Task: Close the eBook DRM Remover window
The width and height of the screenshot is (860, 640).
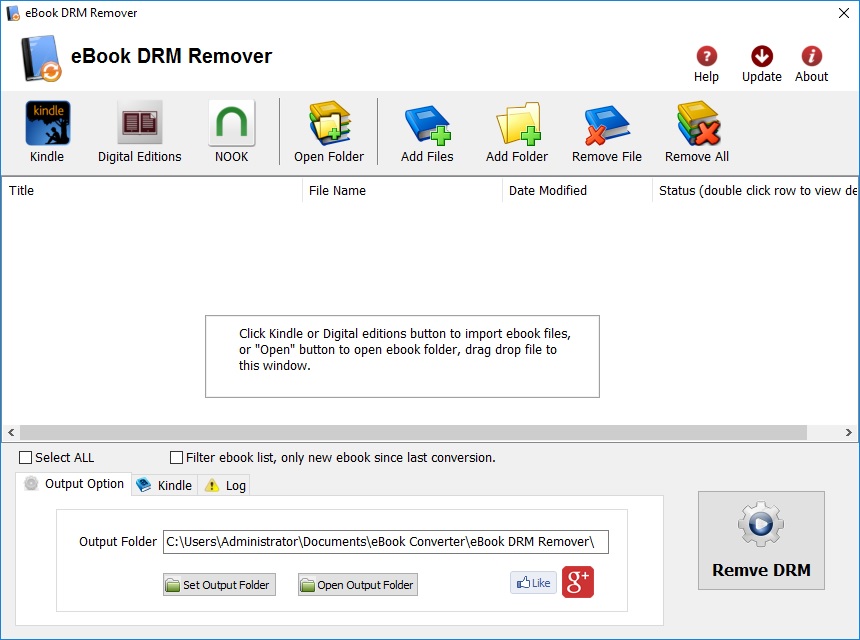Action: pyautogui.click(x=844, y=13)
